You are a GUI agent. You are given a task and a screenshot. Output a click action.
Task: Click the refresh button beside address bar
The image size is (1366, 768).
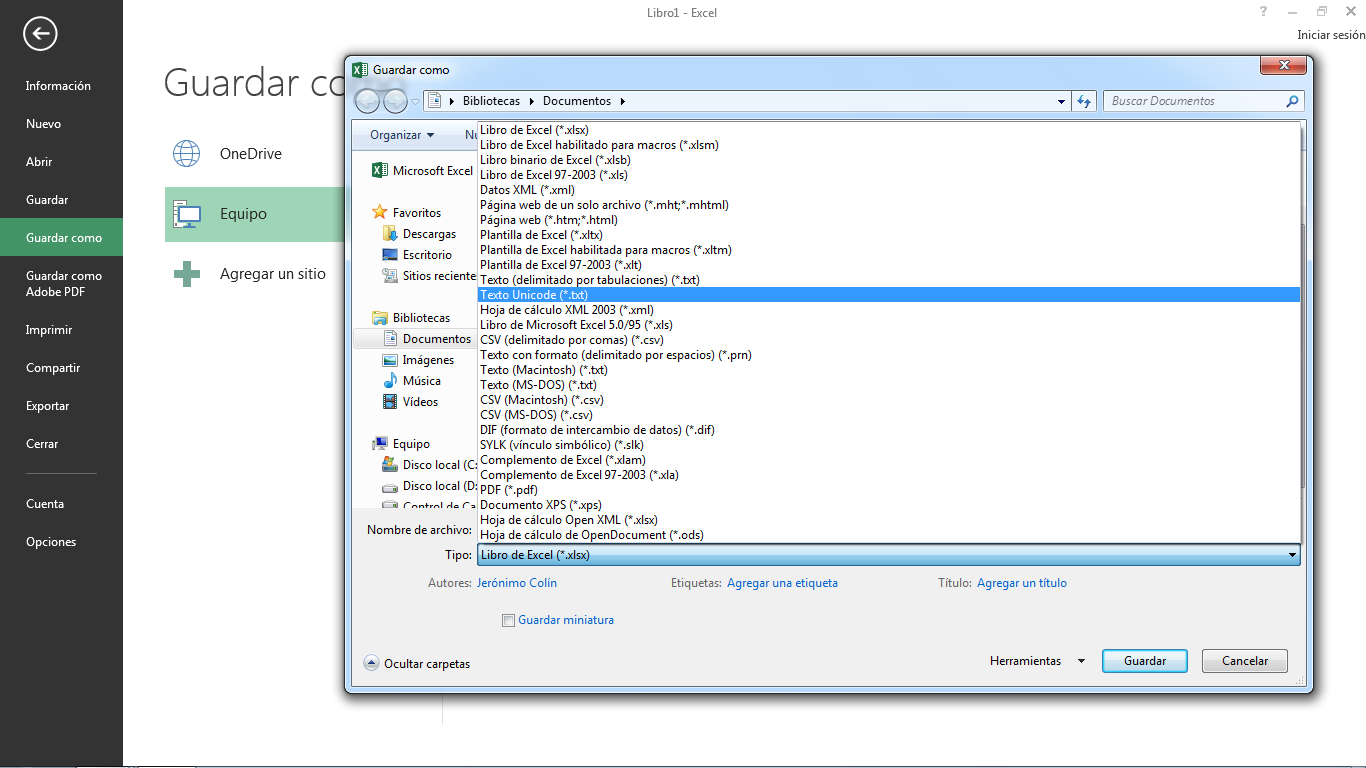(x=1084, y=101)
